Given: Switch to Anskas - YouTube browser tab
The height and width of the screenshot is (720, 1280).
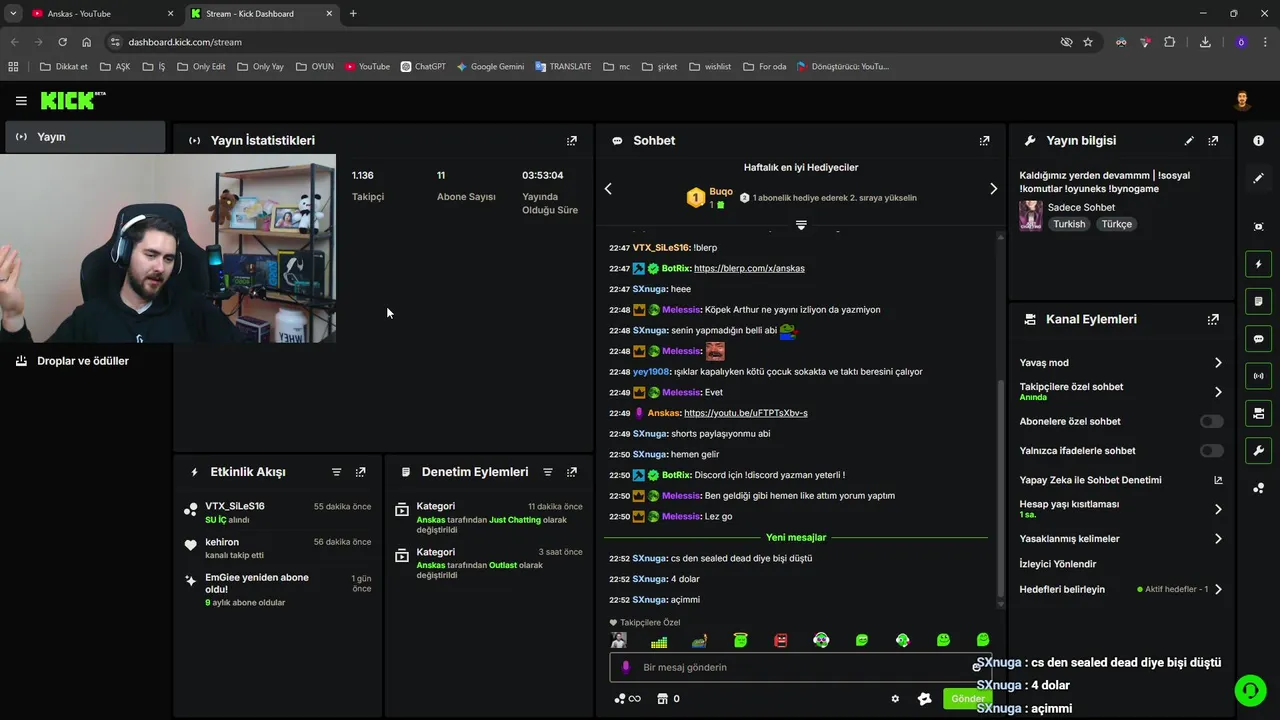Looking at the screenshot, I should tap(100, 14).
